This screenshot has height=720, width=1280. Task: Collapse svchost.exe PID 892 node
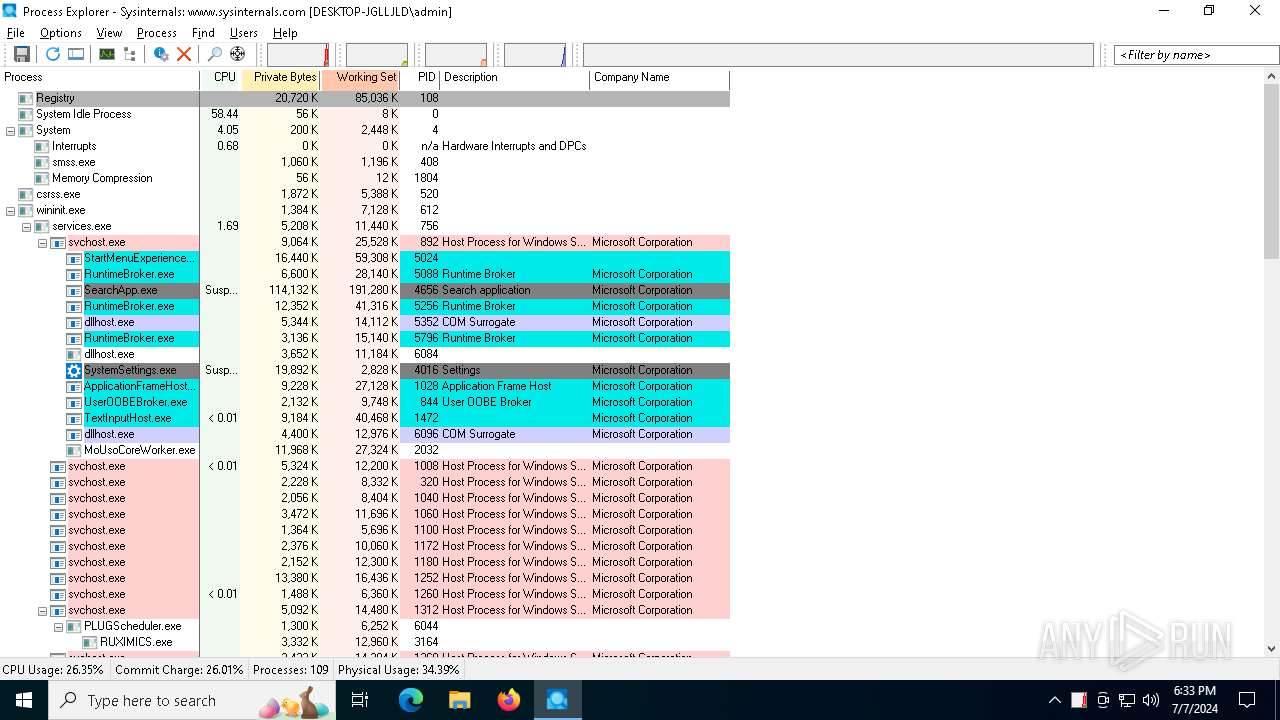(x=43, y=242)
